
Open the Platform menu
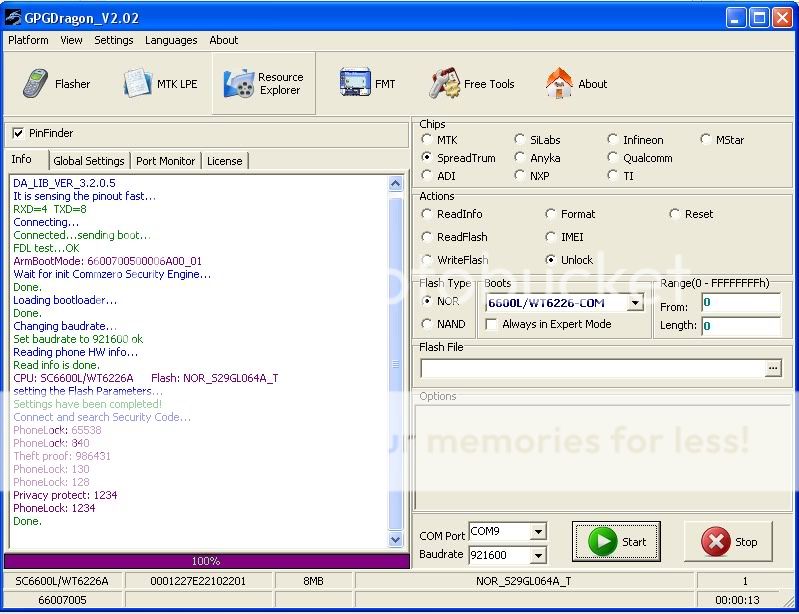(x=28, y=40)
